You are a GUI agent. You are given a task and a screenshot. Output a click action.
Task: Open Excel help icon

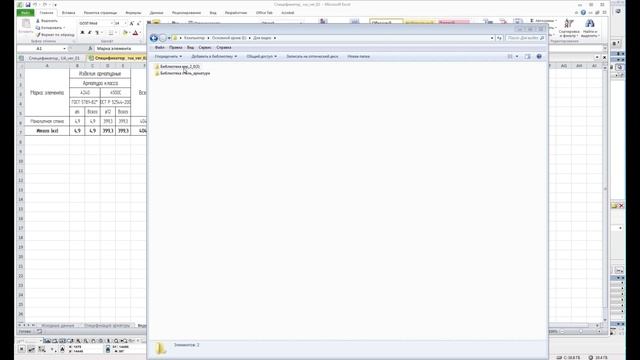583,13
